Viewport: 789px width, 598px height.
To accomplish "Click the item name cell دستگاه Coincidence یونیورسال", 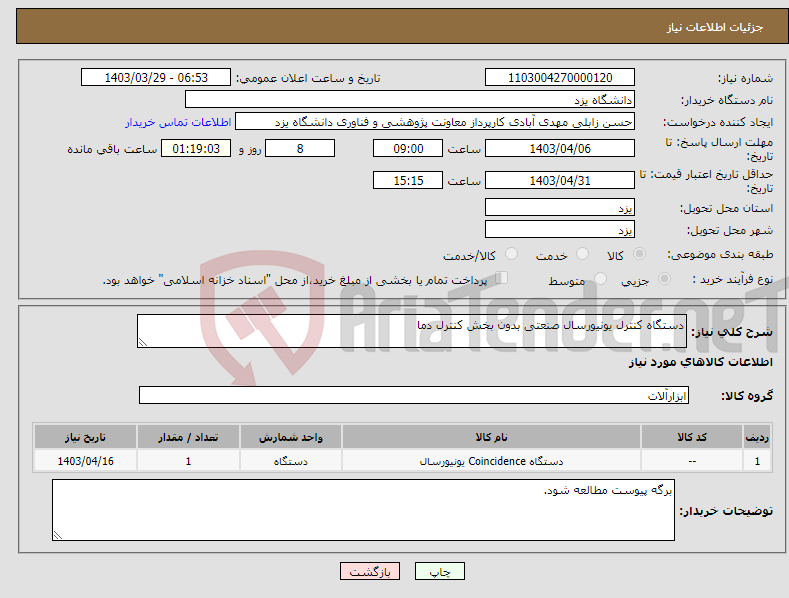I will pyautogui.click(x=491, y=461).
